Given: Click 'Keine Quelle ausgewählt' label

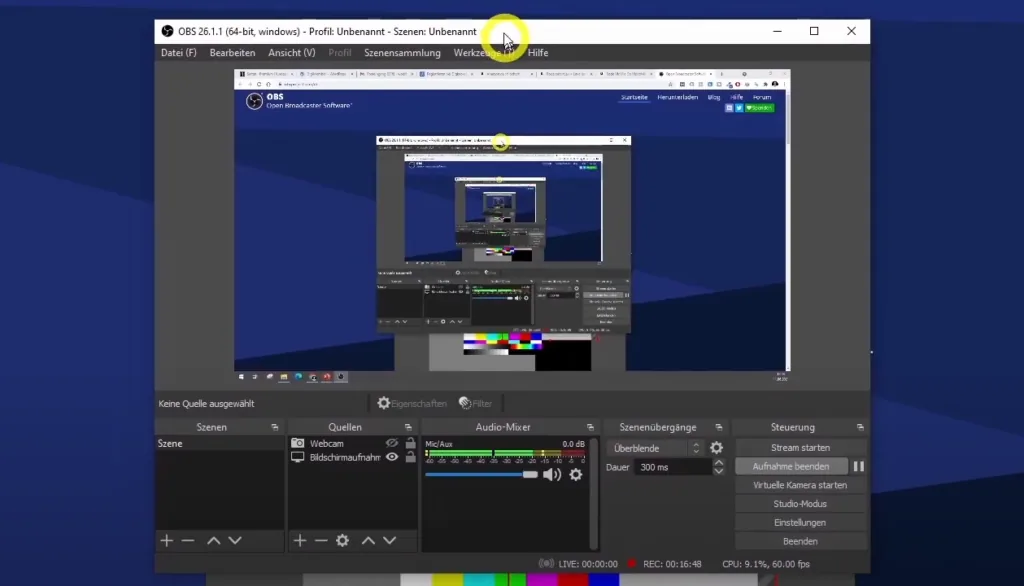Looking at the screenshot, I should tap(206, 404).
